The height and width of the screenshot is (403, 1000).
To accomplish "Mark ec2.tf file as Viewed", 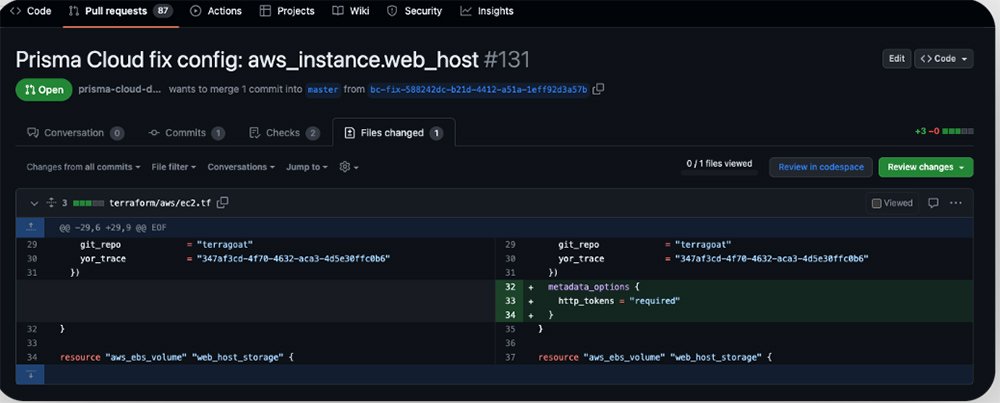I will pos(892,203).
